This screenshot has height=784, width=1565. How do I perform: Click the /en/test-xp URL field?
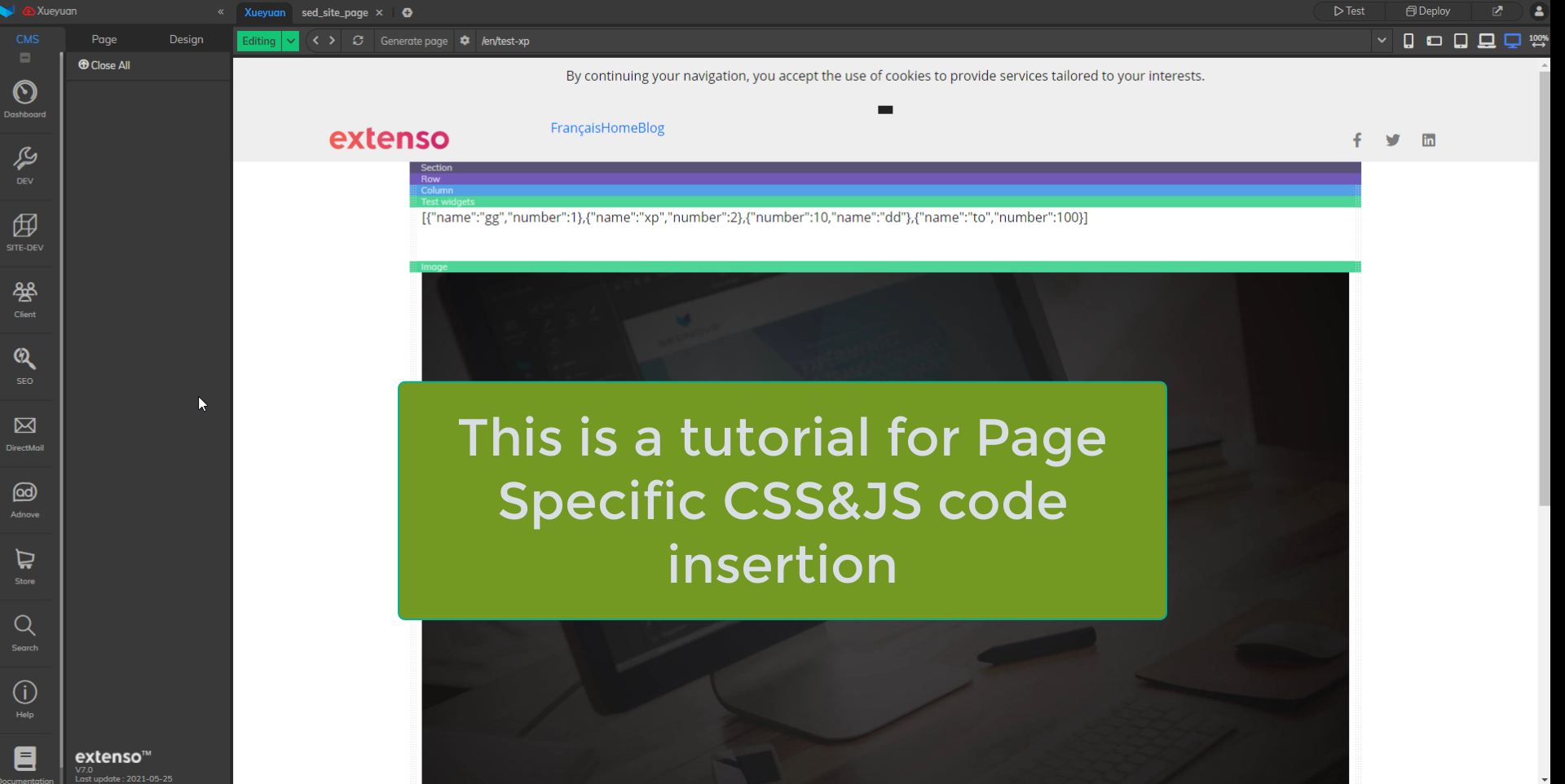point(507,41)
